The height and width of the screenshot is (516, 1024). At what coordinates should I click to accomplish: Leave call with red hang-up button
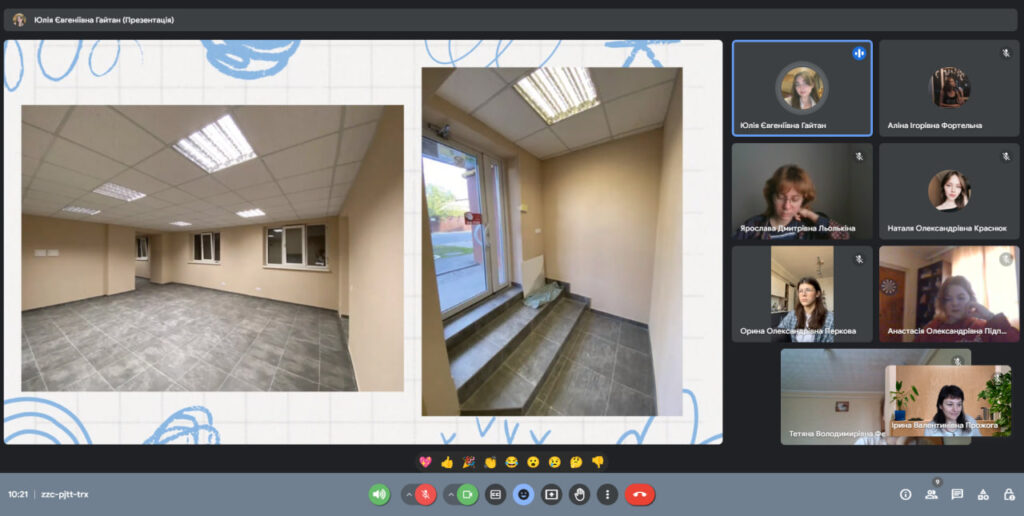(640, 494)
